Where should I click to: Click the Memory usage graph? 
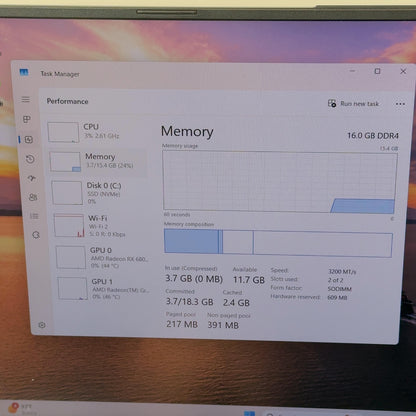(279, 182)
